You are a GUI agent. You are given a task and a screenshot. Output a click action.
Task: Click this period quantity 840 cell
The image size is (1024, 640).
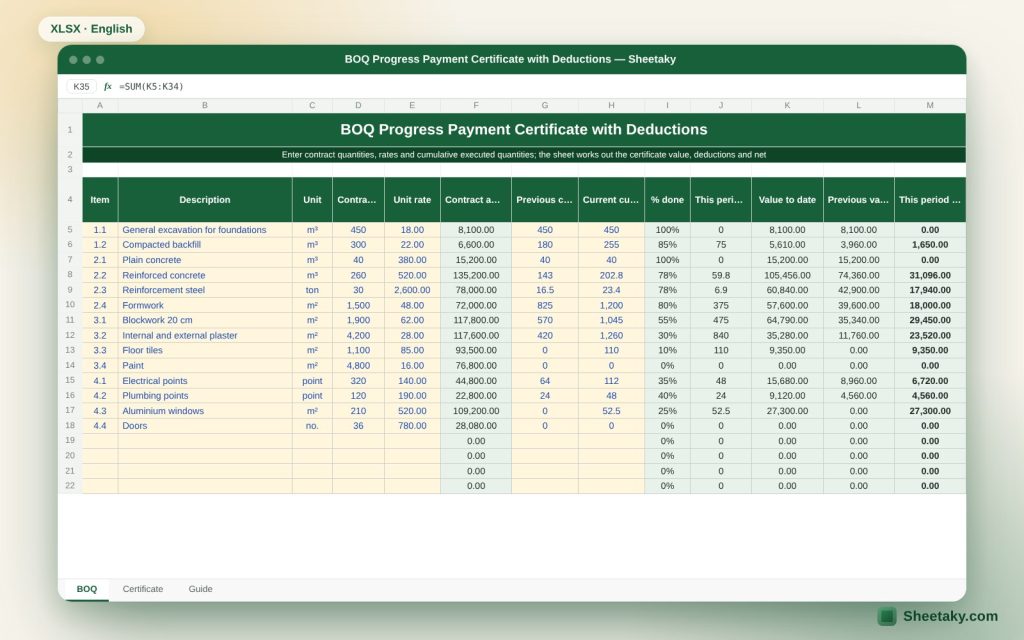[720, 335]
